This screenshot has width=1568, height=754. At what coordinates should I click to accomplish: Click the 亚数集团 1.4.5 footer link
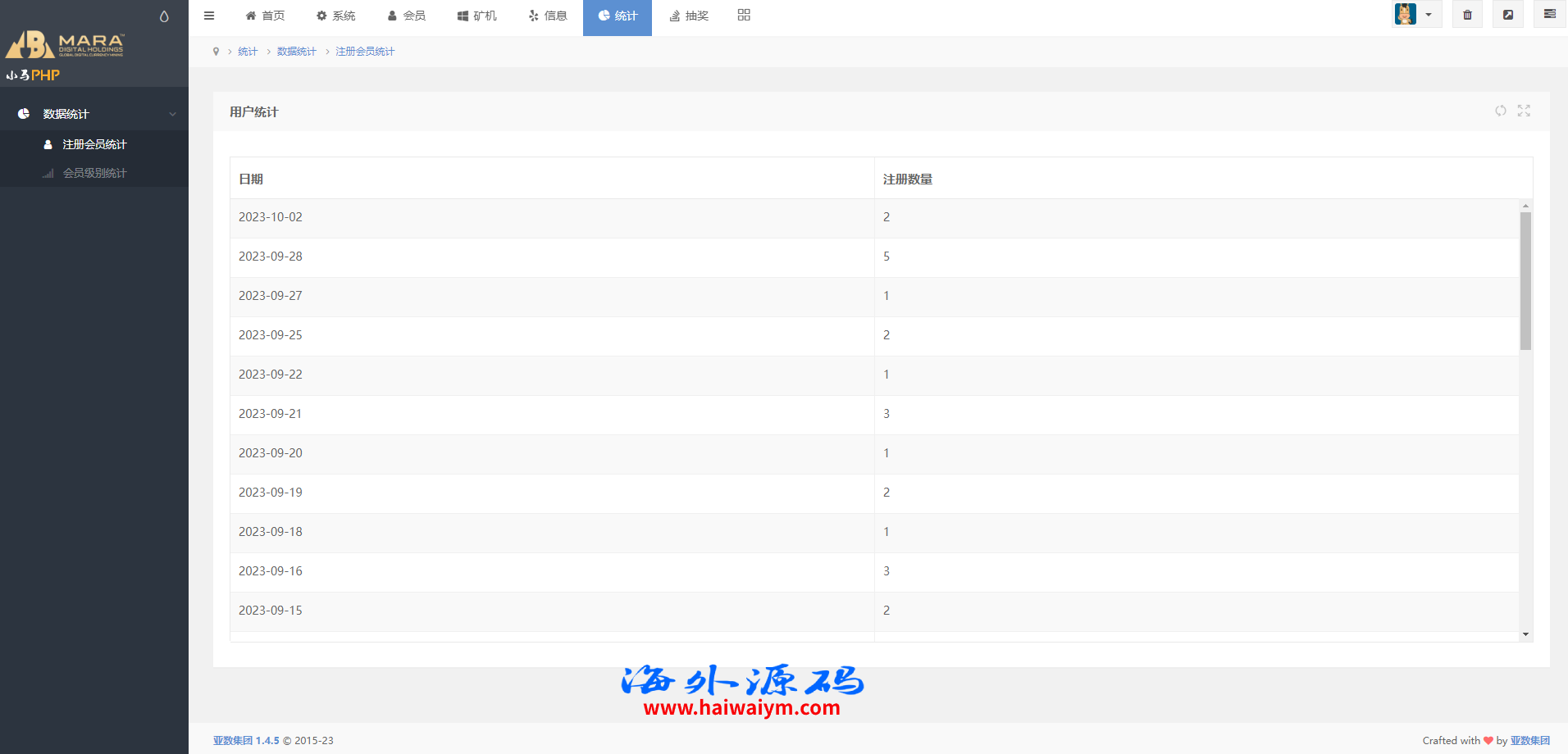click(246, 740)
